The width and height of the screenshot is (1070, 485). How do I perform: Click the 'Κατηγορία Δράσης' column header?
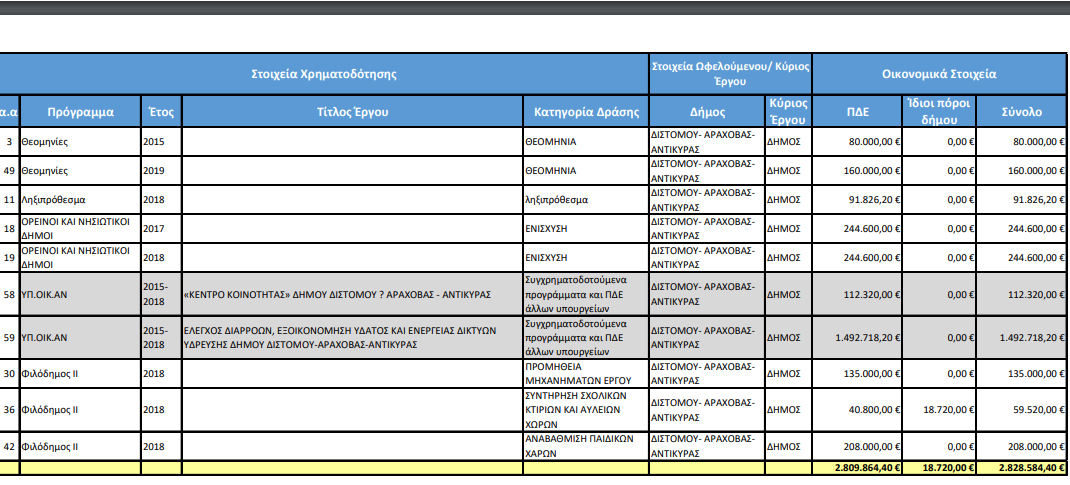click(x=586, y=111)
